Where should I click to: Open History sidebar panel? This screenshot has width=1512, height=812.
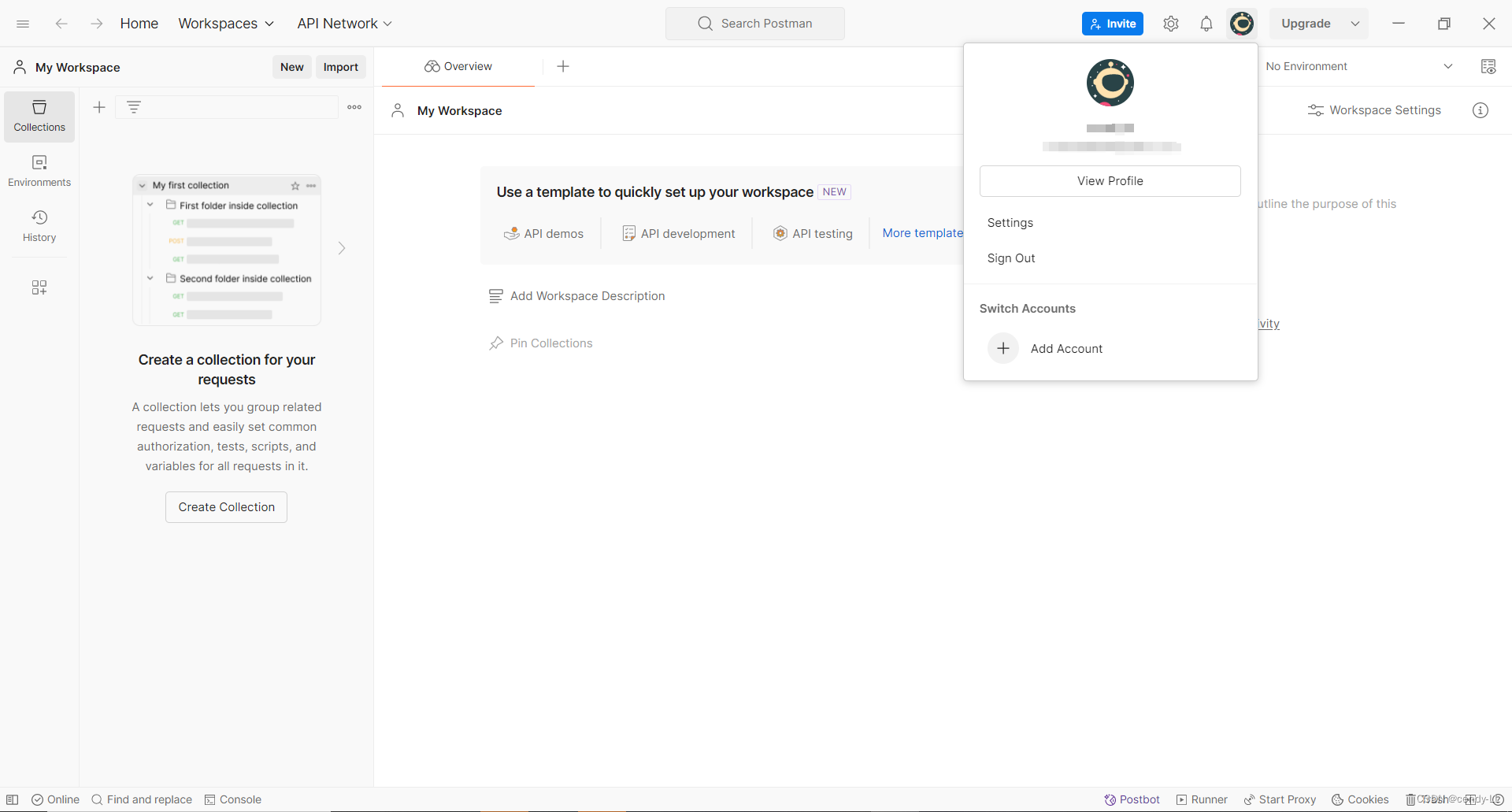(x=39, y=226)
